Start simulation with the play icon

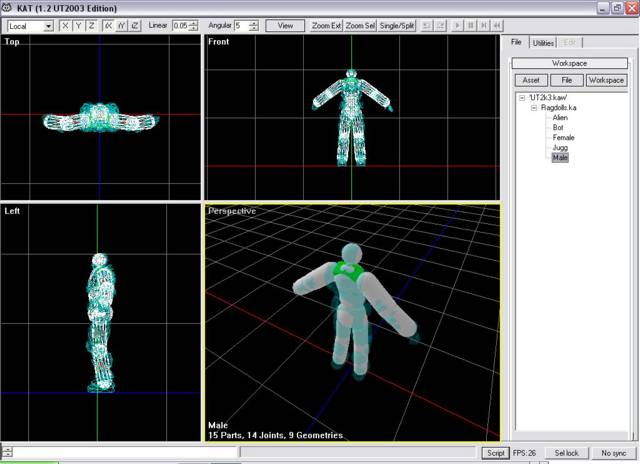click(457, 26)
